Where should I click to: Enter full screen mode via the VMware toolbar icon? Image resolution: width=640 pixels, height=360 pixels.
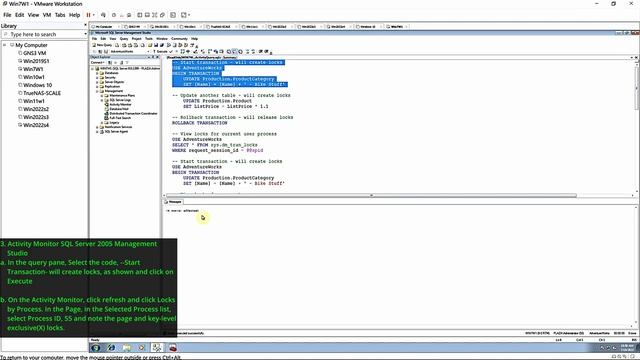[155, 15]
